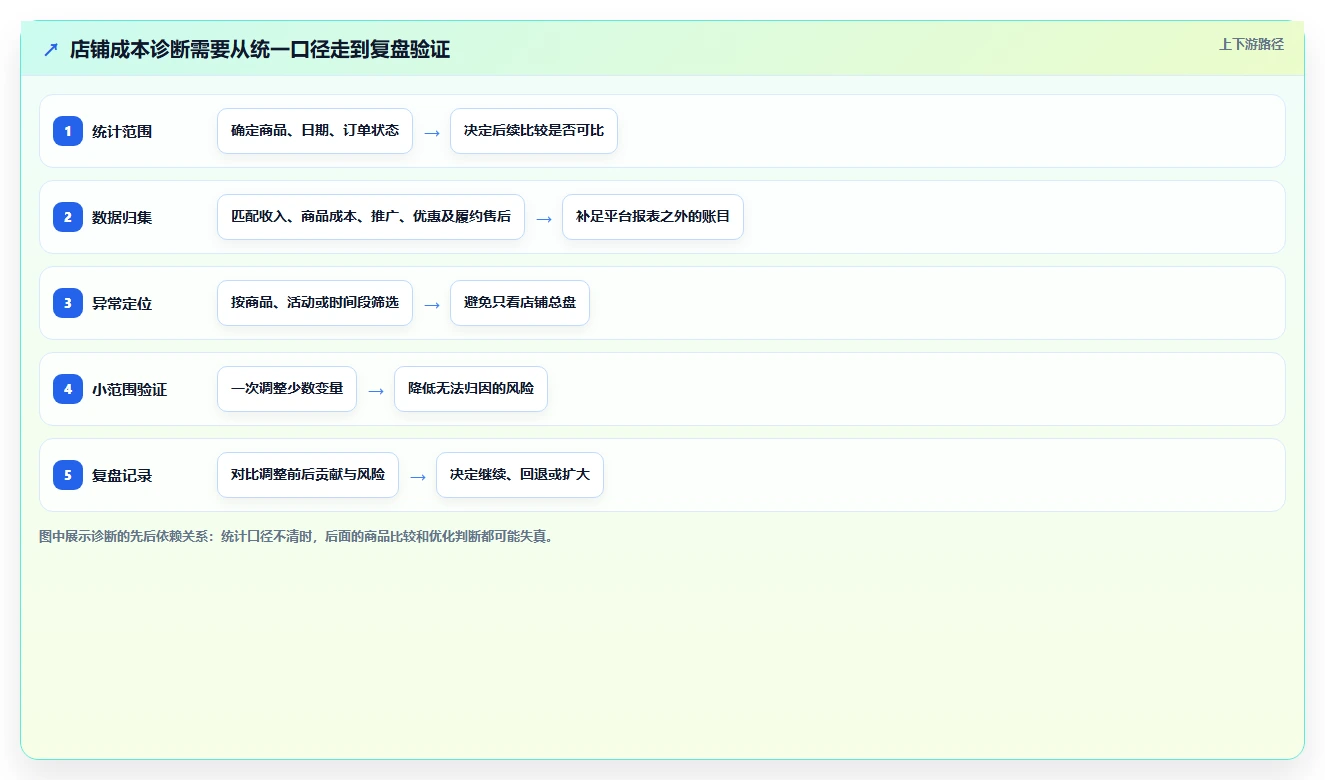Screen dimensions: 1325x780
Task: Click the footnote starting 图中展示诊断的先后依赖关系
Action: click(297, 536)
